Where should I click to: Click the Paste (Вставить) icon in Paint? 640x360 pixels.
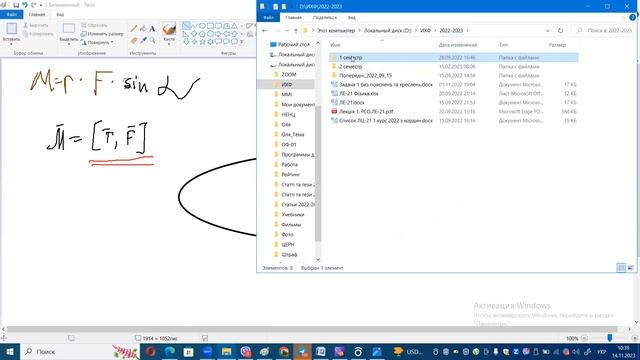coord(11,29)
